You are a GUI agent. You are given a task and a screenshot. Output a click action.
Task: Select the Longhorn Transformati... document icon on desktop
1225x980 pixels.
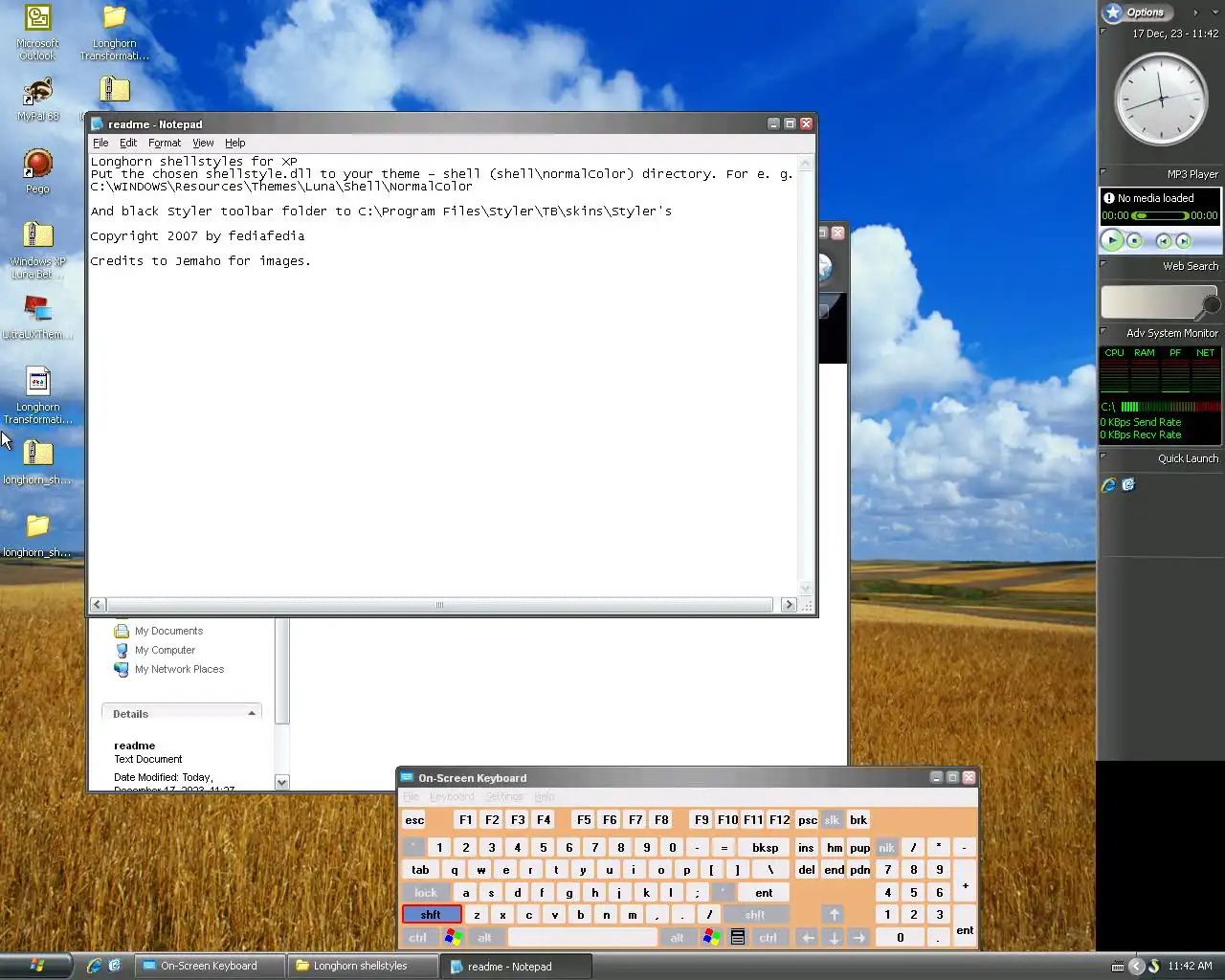[37, 396]
